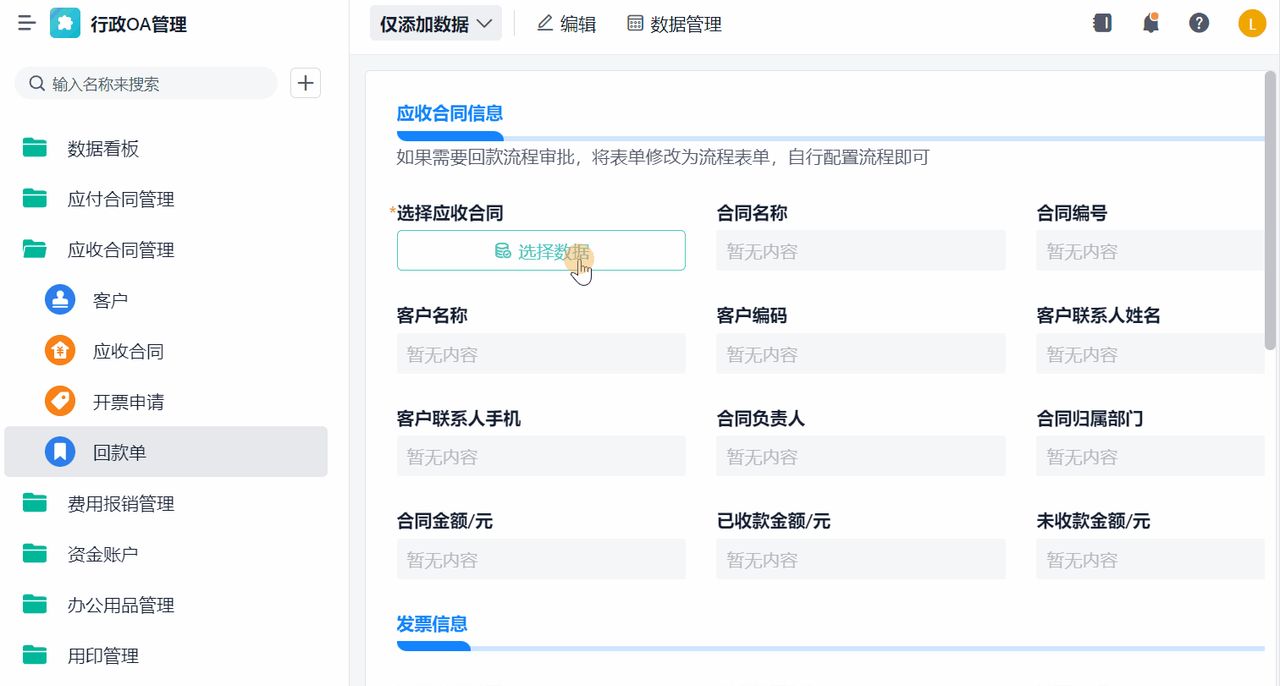Image resolution: width=1280 pixels, height=686 pixels.
Task: Select the 客户 customer icon in sidebar
Action: (59, 299)
